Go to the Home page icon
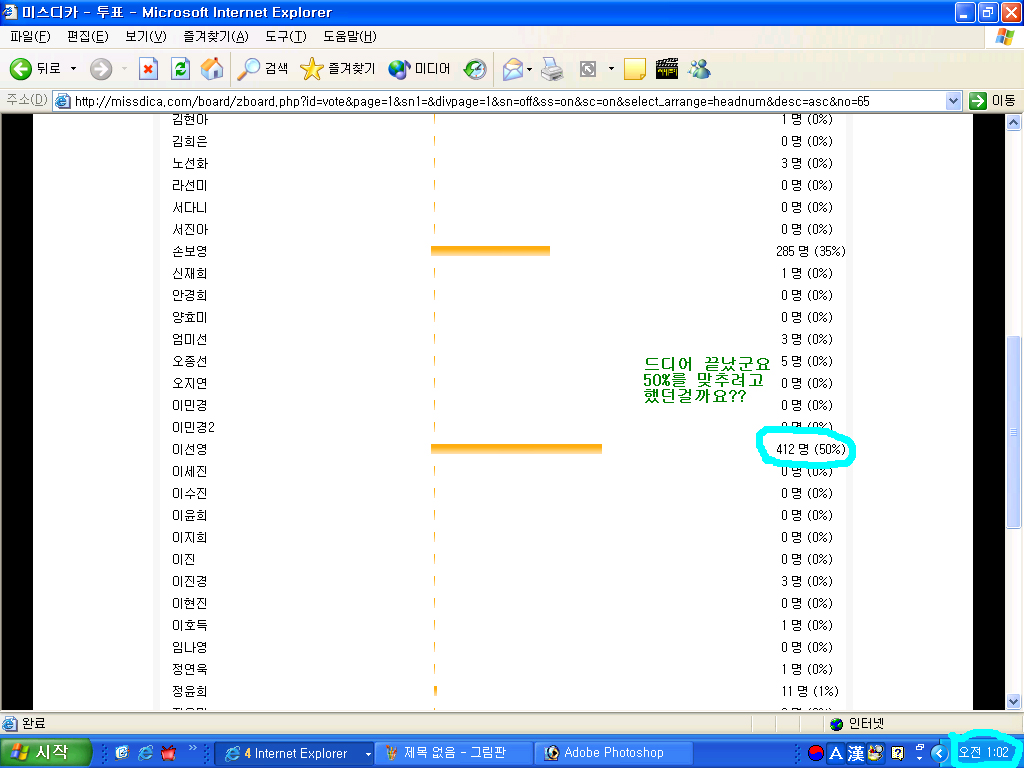Screen dimensions: 1024x768 [211, 69]
